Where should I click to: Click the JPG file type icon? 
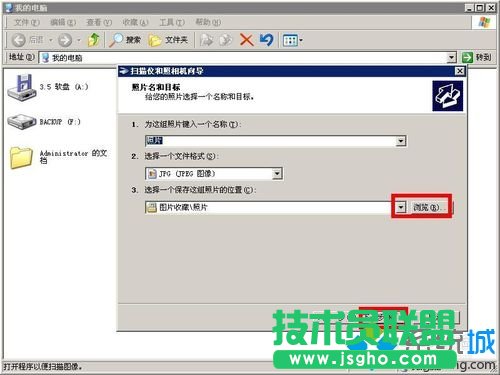pos(152,174)
